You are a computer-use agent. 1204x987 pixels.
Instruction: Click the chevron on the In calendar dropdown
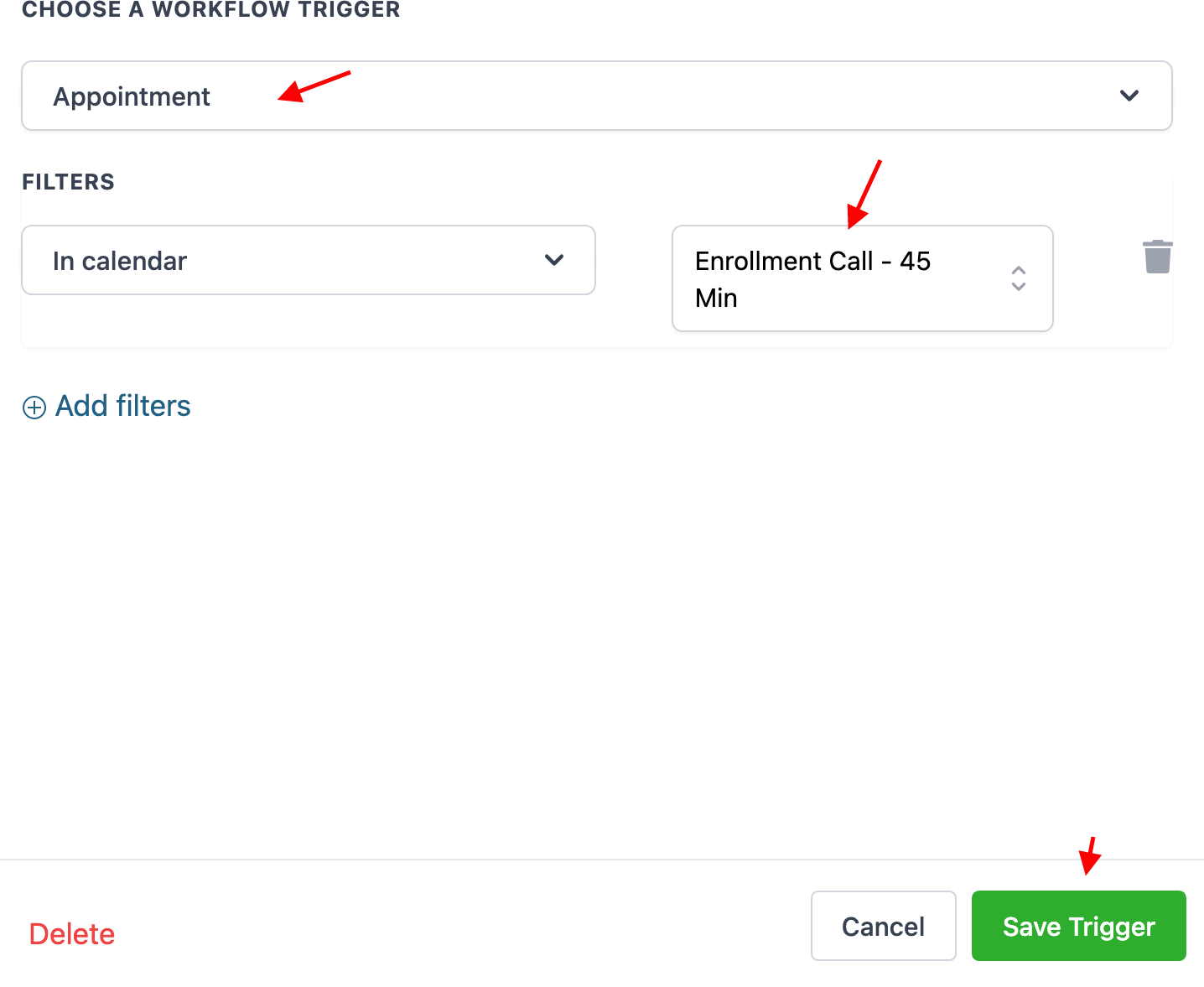[554, 260]
